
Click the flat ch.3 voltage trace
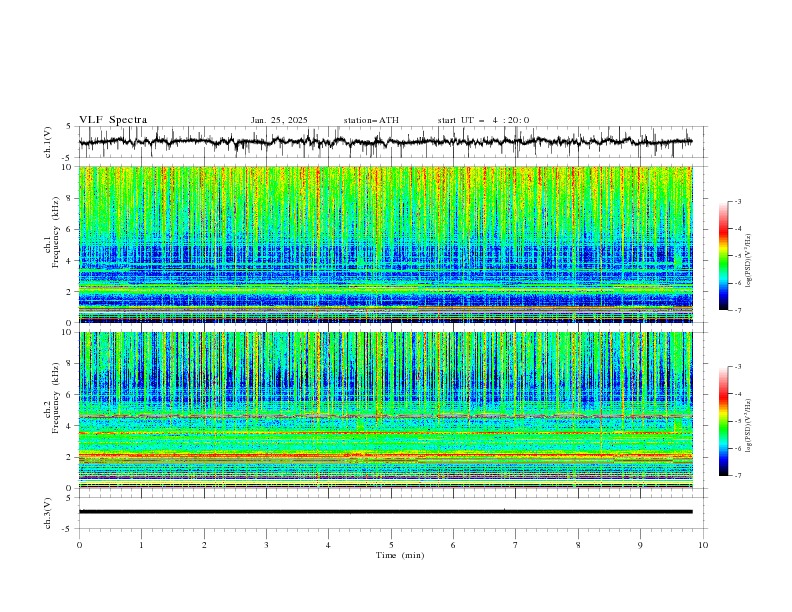coord(386,512)
